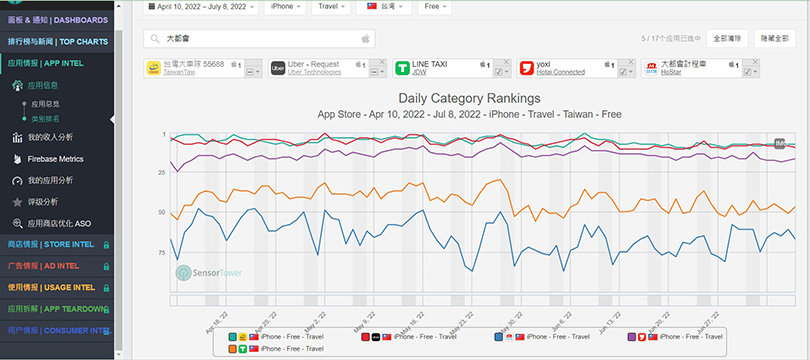Screen dimensions: 810x360
Task: Click the 全部清除 clear all button
Action: (x=727, y=38)
